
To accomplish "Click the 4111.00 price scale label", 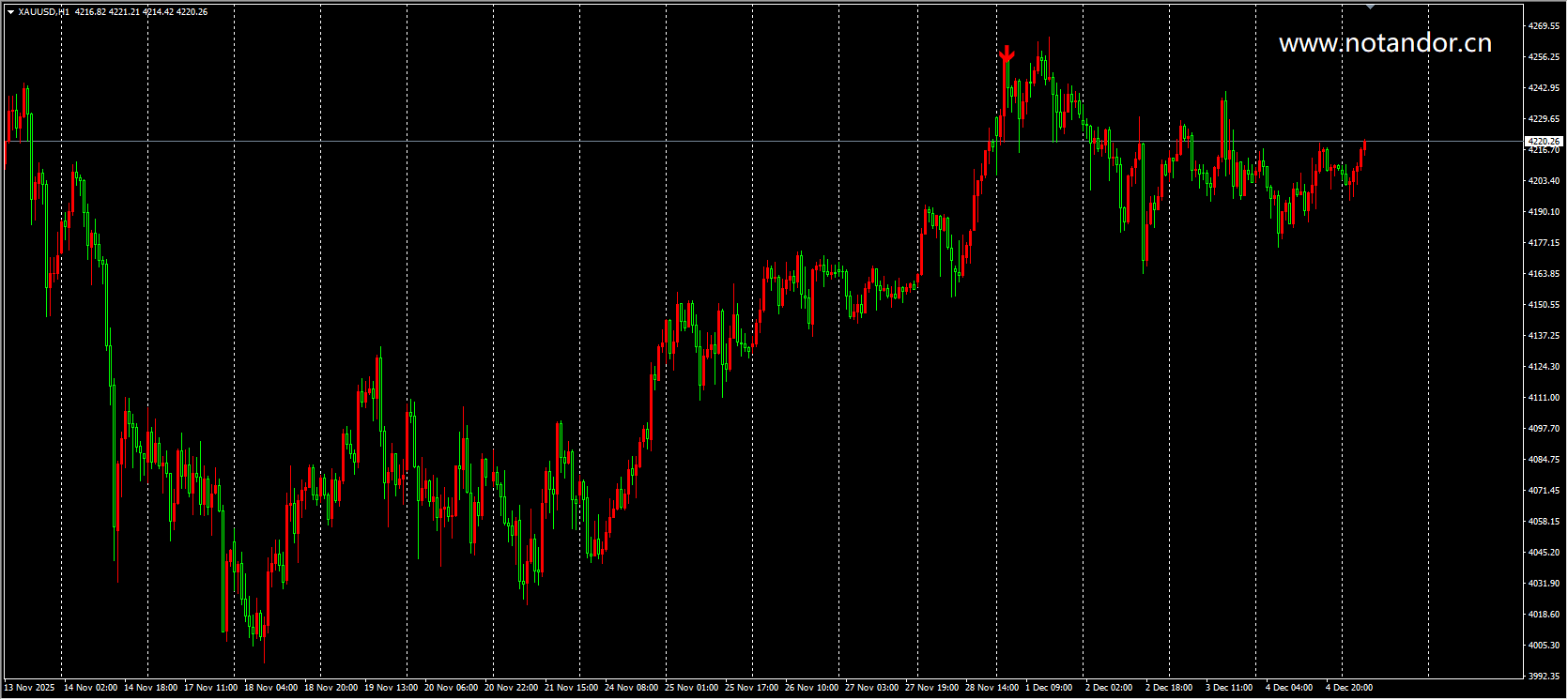I will pos(1544,398).
